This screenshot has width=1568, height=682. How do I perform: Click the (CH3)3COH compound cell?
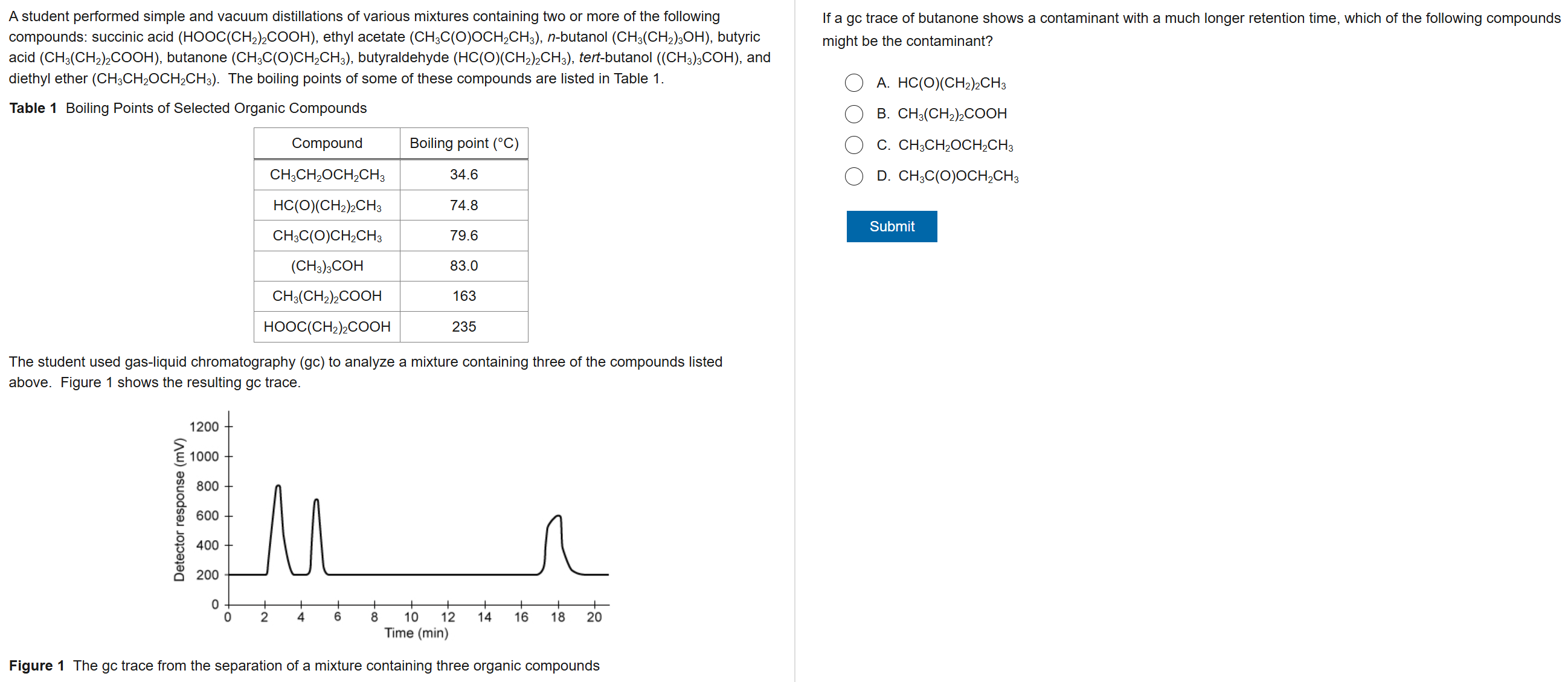(x=327, y=266)
